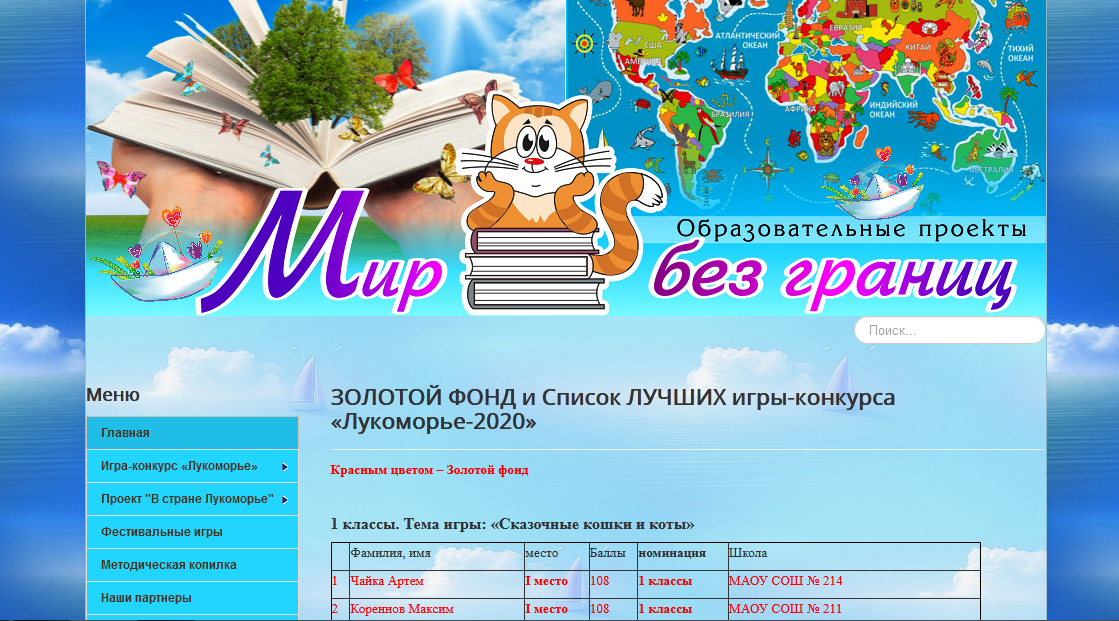This screenshot has width=1119, height=621.
Task: Expand the "Проект В стране Лукоморье" submenu arrow
Action: tap(285, 500)
